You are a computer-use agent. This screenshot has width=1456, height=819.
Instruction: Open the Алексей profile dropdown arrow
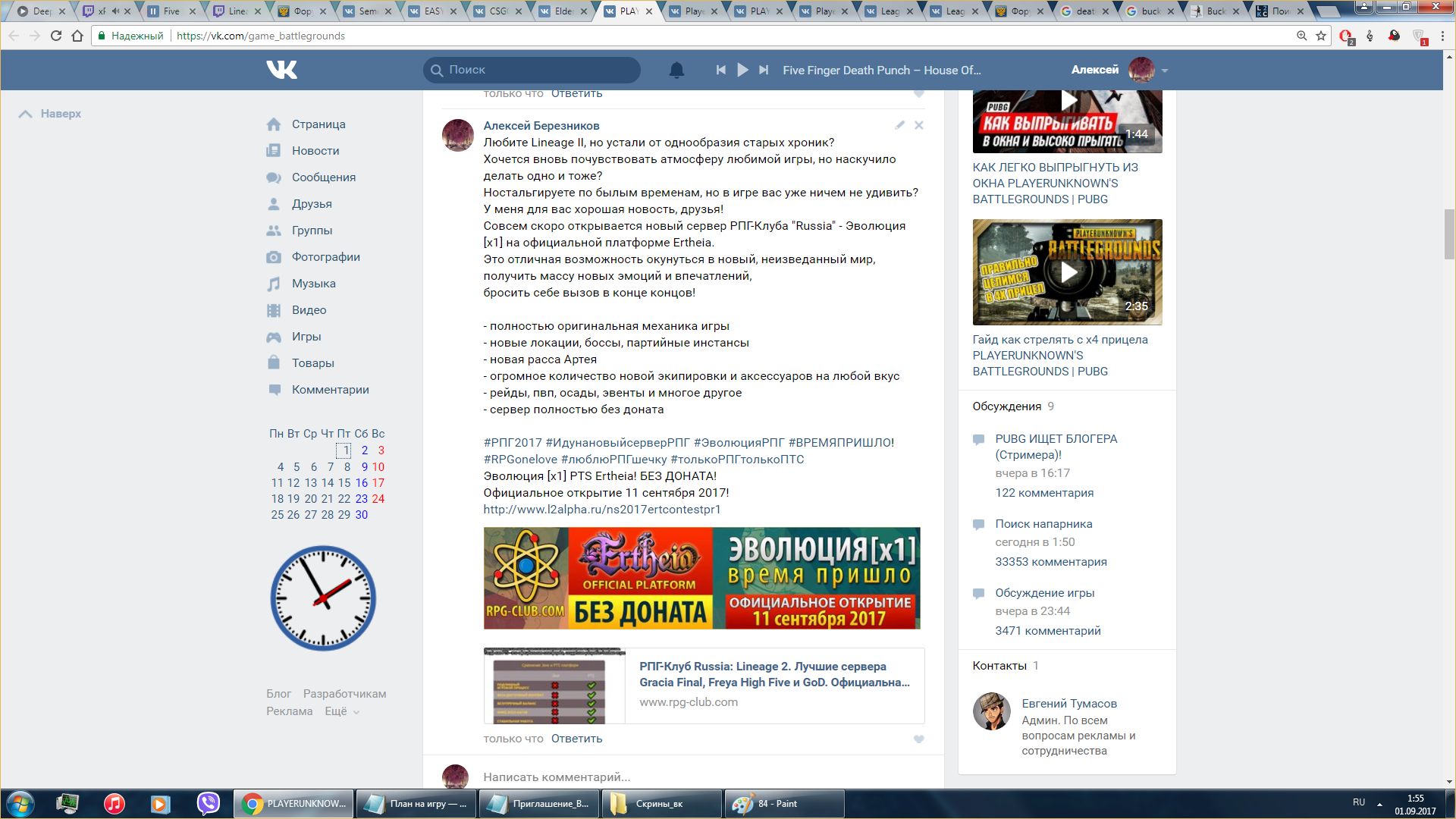1165,71
